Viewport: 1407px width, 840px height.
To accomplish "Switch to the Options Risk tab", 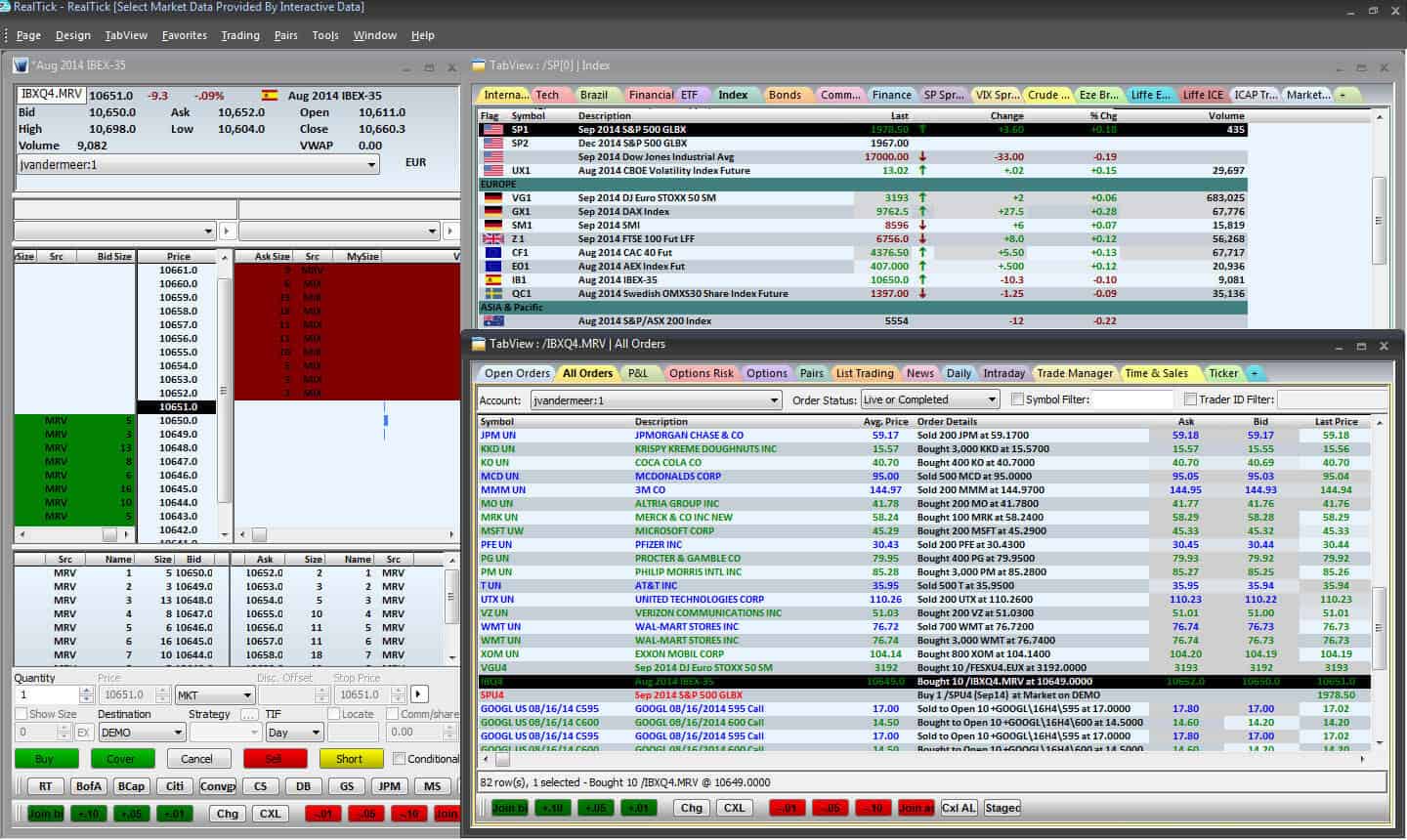I will [701, 373].
